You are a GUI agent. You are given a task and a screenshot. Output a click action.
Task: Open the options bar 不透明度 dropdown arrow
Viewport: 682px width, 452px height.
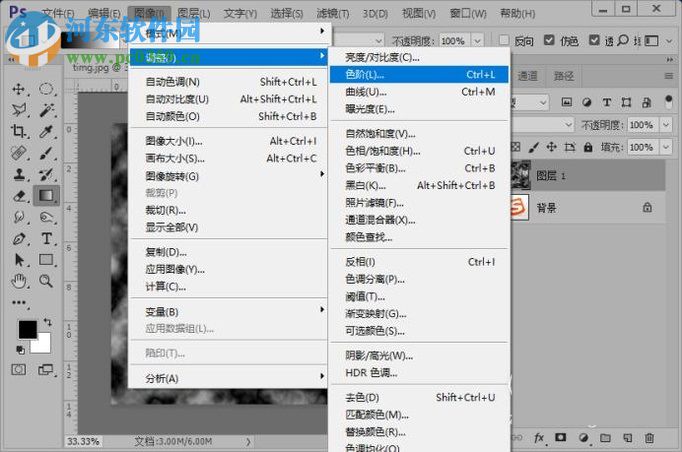(x=478, y=41)
